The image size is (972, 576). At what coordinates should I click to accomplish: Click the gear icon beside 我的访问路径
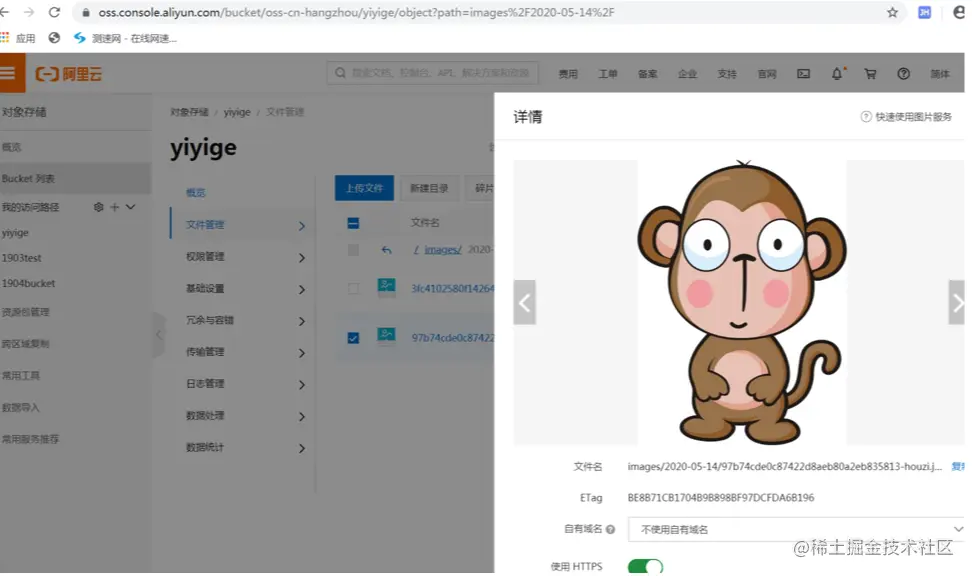pos(98,207)
